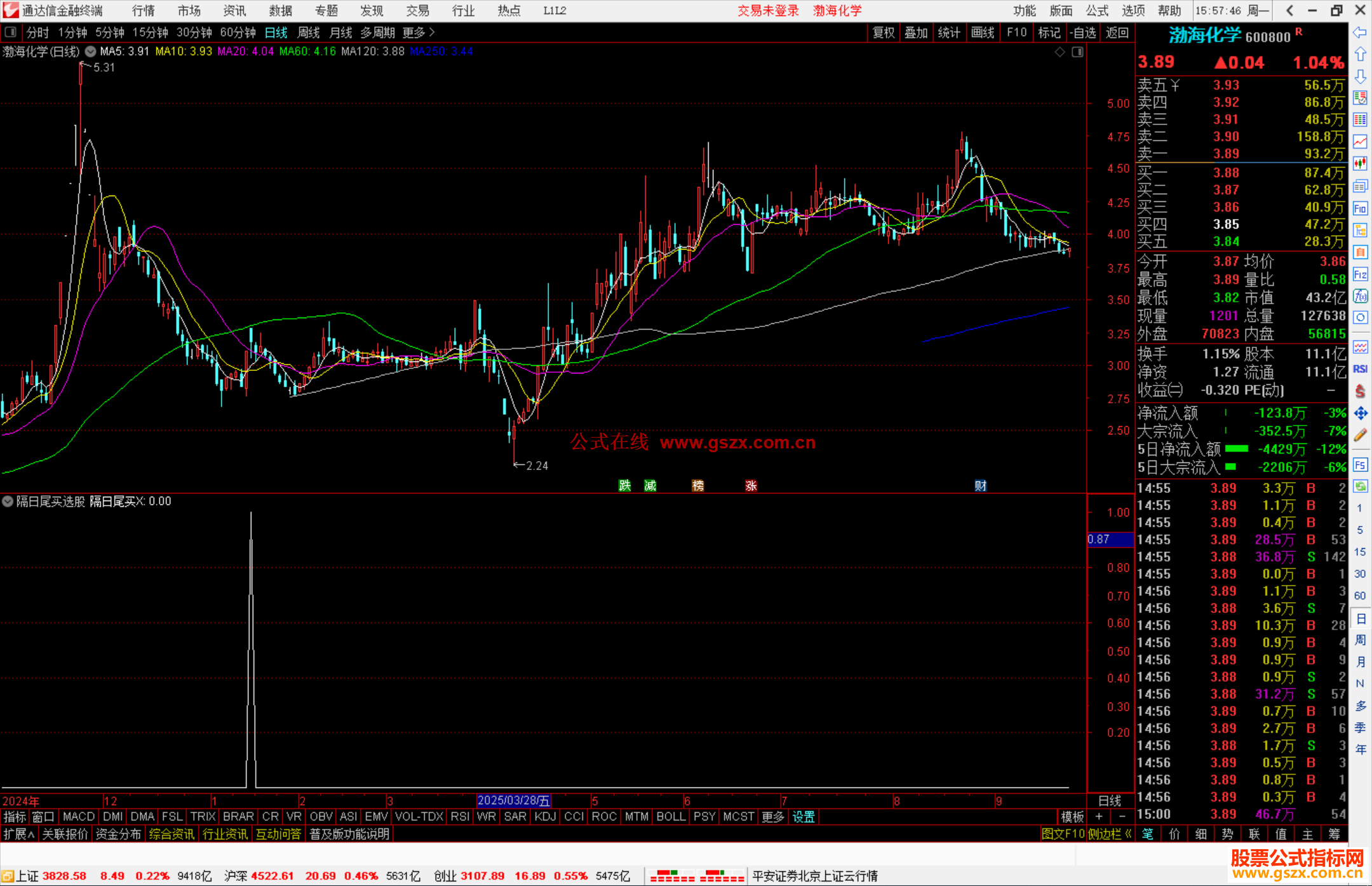Click the blue four-way move arrows icon

click(1360, 413)
